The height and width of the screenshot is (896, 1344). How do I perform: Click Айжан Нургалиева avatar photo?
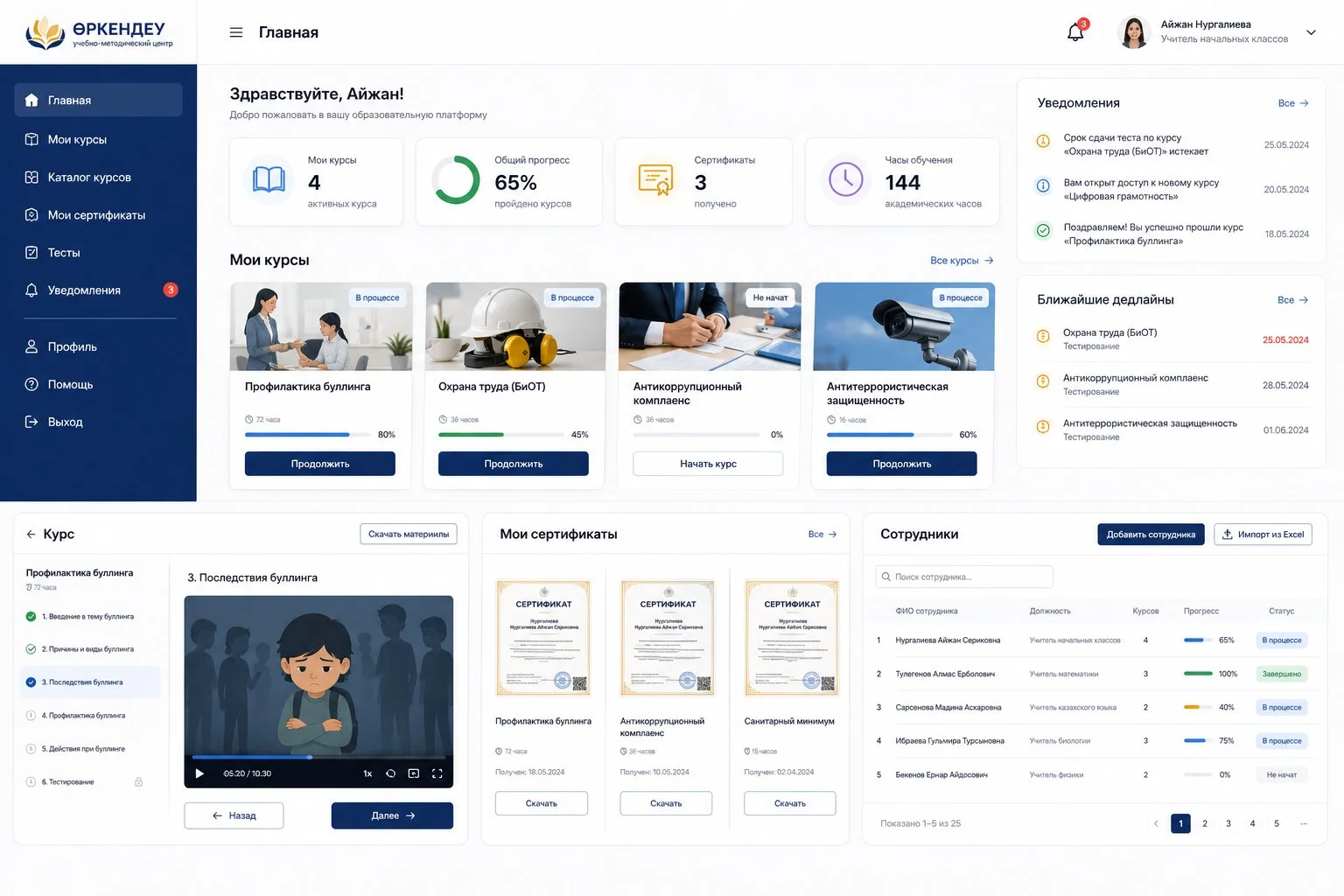click(1133, 32)
